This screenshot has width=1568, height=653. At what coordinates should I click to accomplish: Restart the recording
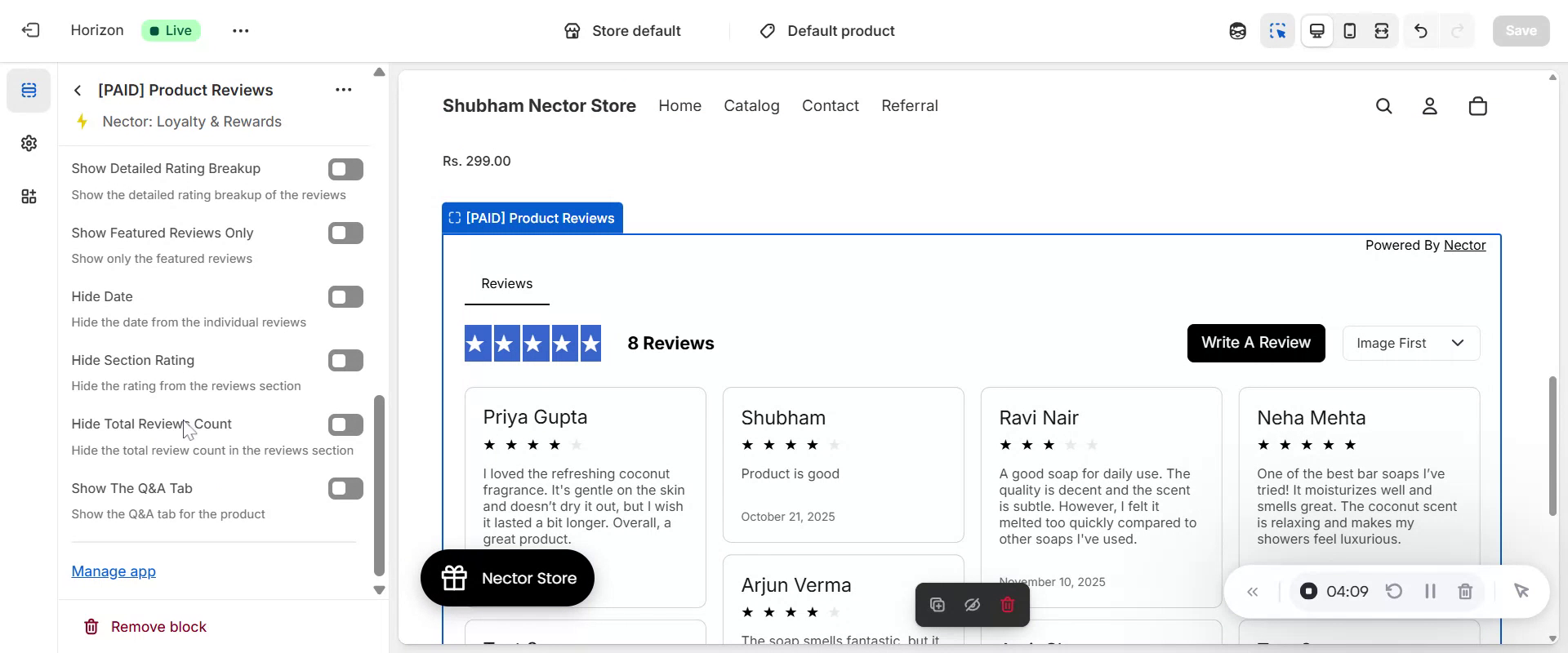tap(1394, 591)
